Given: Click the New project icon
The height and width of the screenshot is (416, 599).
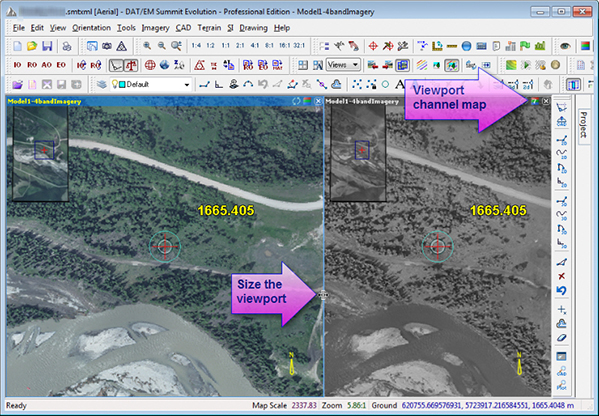Looking at the screenshot, I should click(18, 46).
